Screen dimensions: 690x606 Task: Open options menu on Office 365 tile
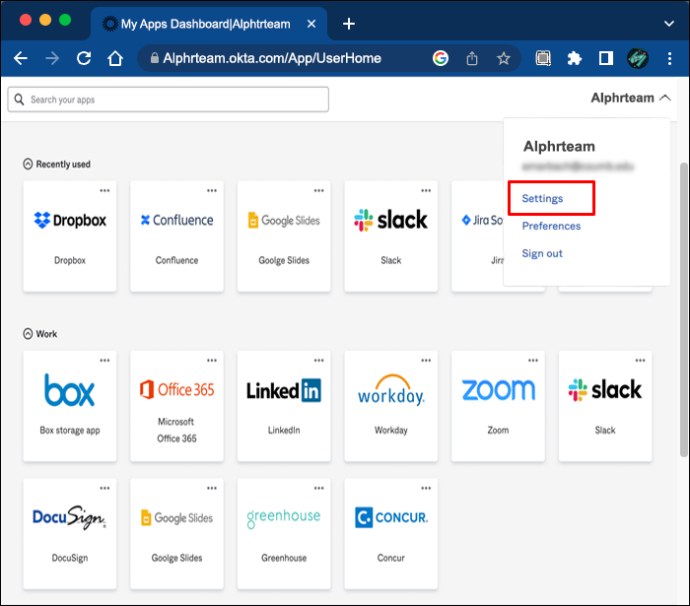[212, 360]
